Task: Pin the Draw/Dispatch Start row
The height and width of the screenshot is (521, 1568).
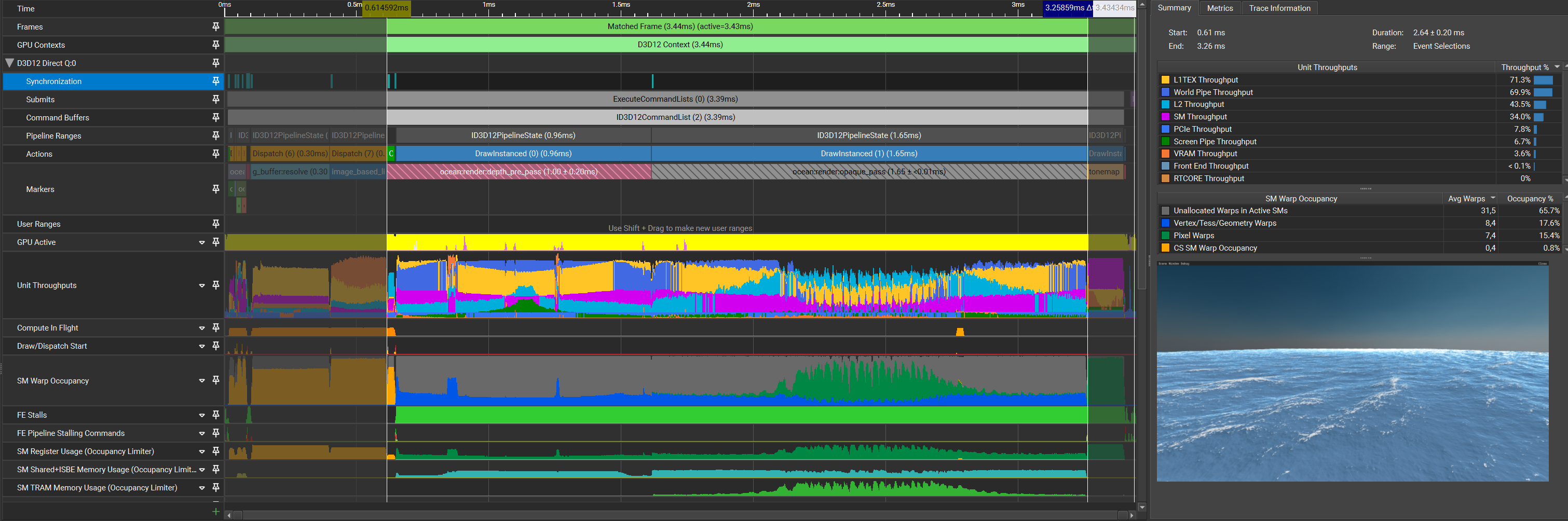Action: click(x=215, y=346)
